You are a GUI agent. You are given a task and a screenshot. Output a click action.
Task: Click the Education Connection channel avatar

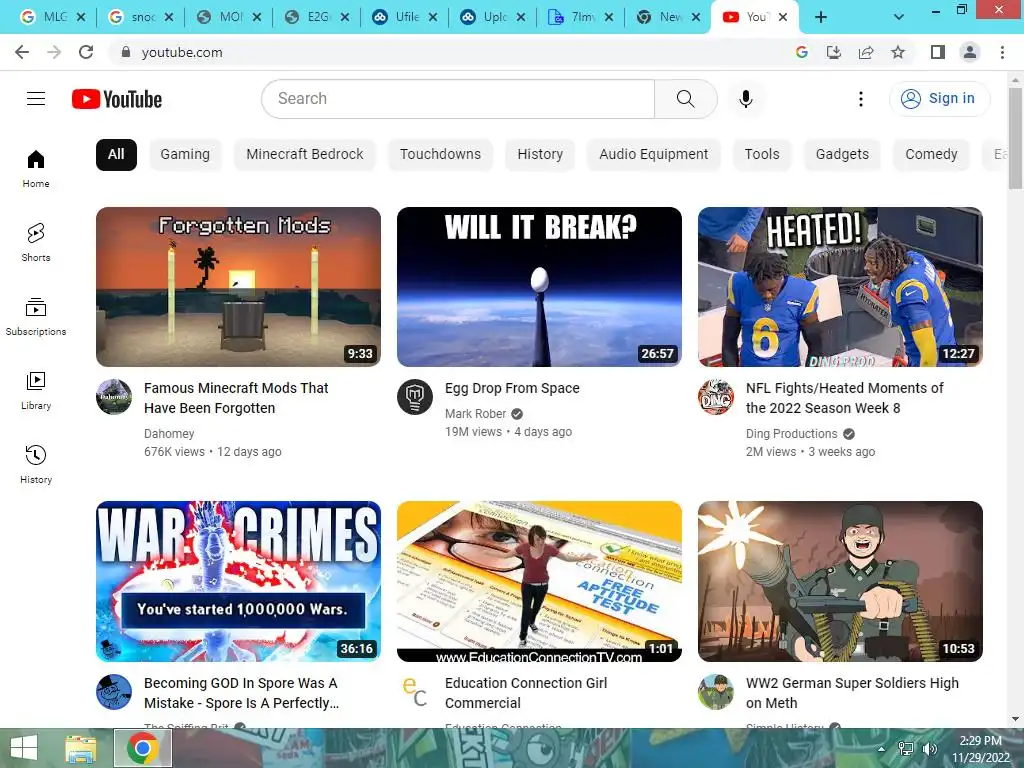pyautogui.click(x=415, y=692)
